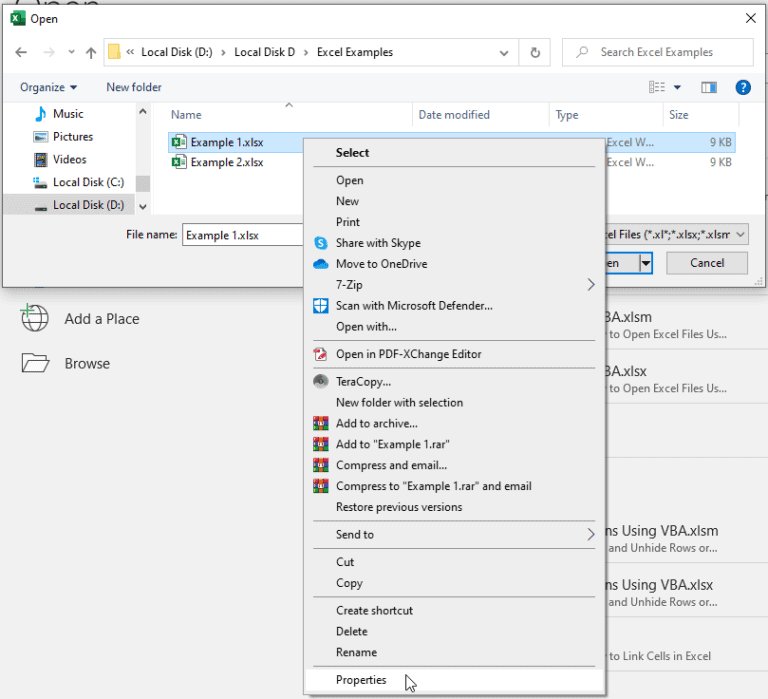
Task: Click the TeraCopy... entry
Action: pos(363,382)
